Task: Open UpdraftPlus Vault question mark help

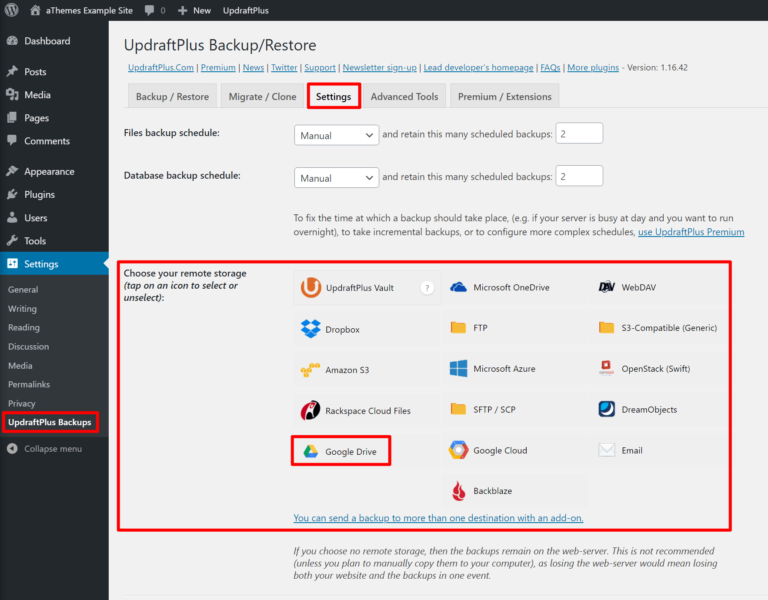Action: (x=427, y=288)
